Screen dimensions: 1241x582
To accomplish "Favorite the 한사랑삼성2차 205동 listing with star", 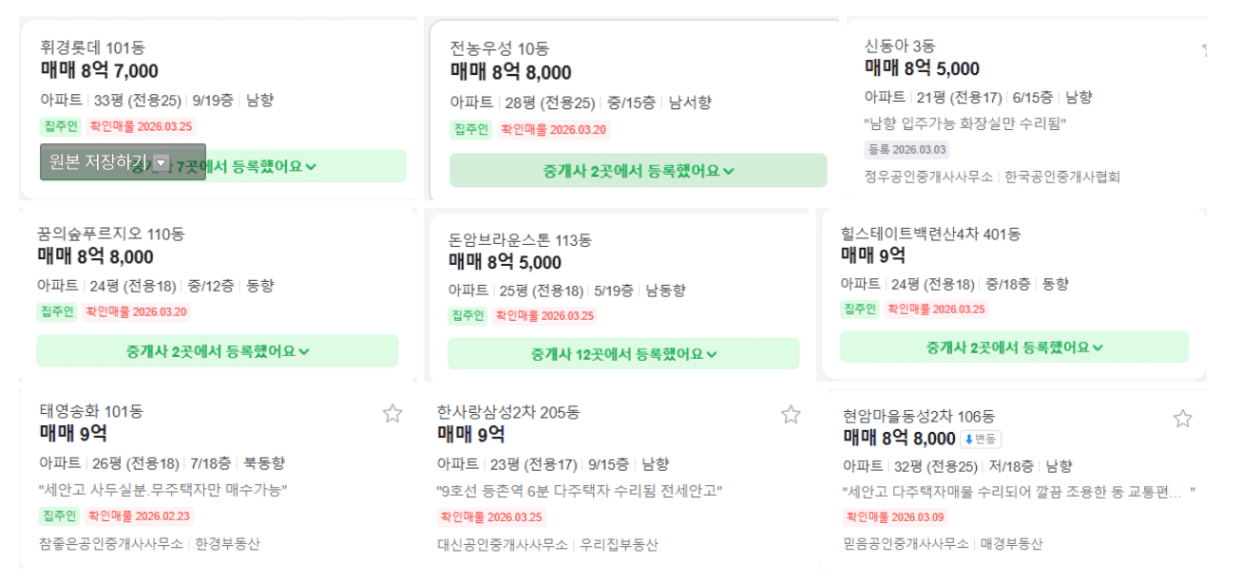I will (790, 414).
